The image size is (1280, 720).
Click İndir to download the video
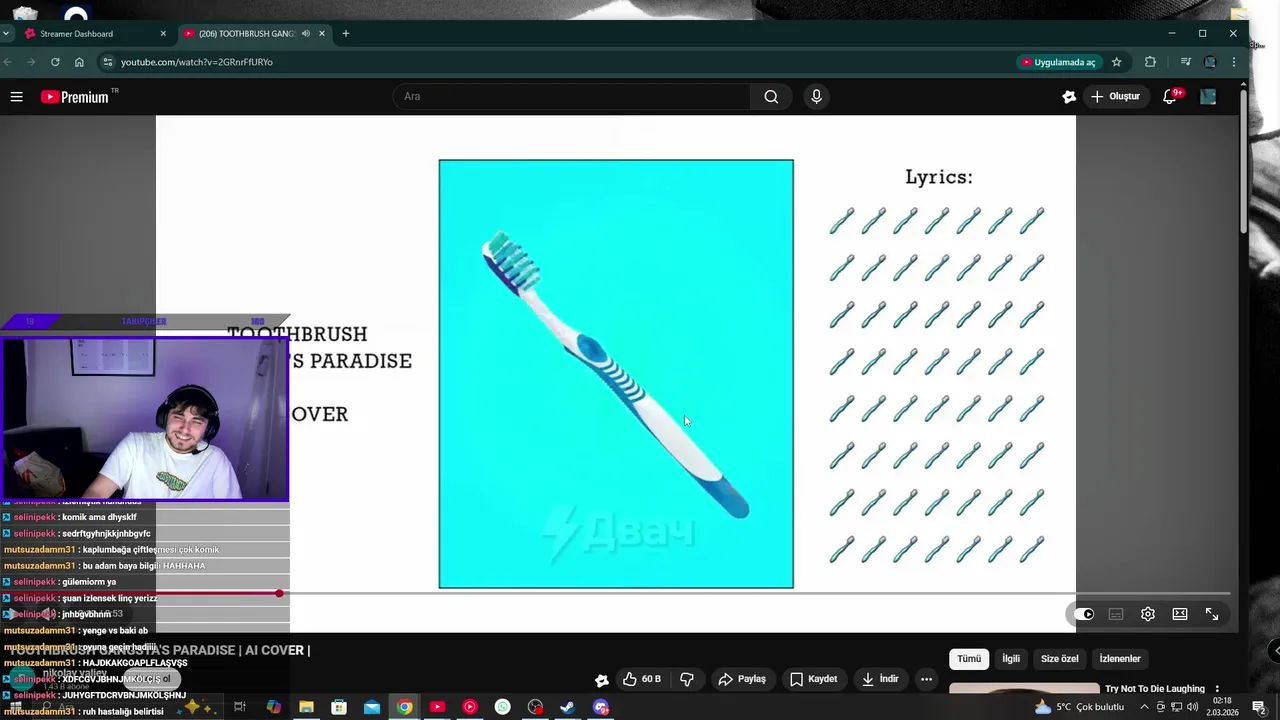(x=880, y=679)
